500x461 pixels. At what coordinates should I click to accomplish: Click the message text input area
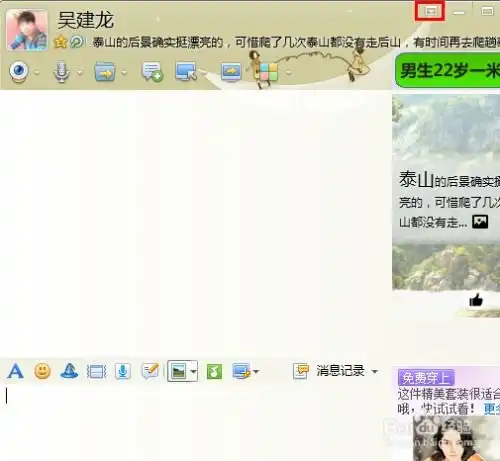[197, 422]
